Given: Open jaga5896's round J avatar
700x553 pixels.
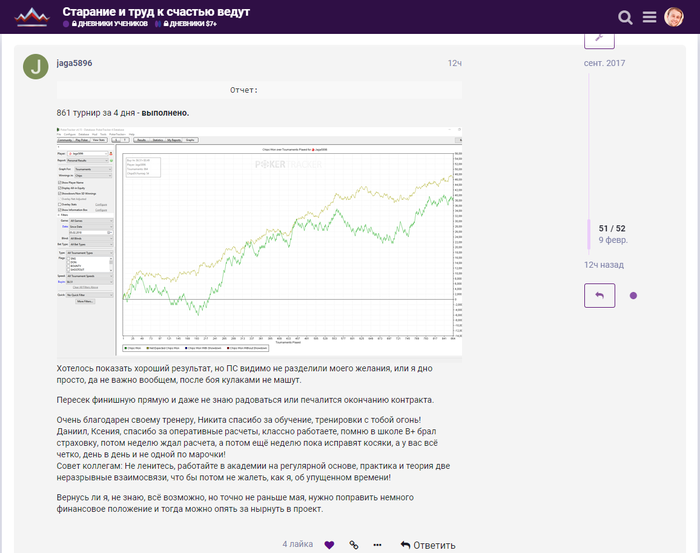Looking at the screenshot, I should 36,67.
